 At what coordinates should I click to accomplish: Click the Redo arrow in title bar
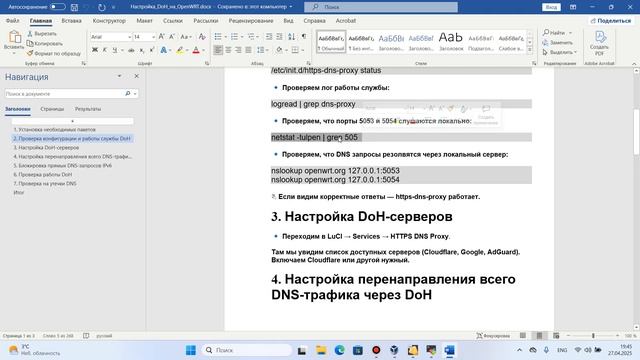102,7
